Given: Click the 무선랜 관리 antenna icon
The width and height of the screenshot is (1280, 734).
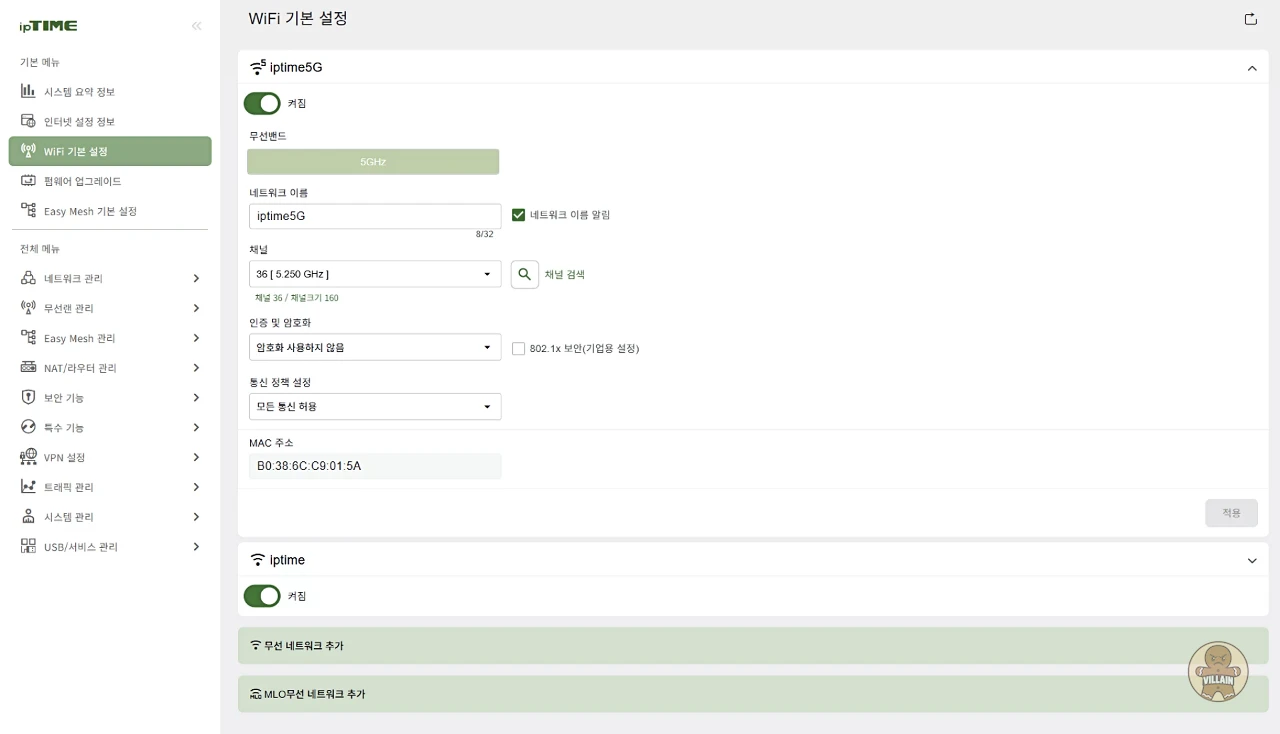Looking at the screenshot, I should [28, 308].
